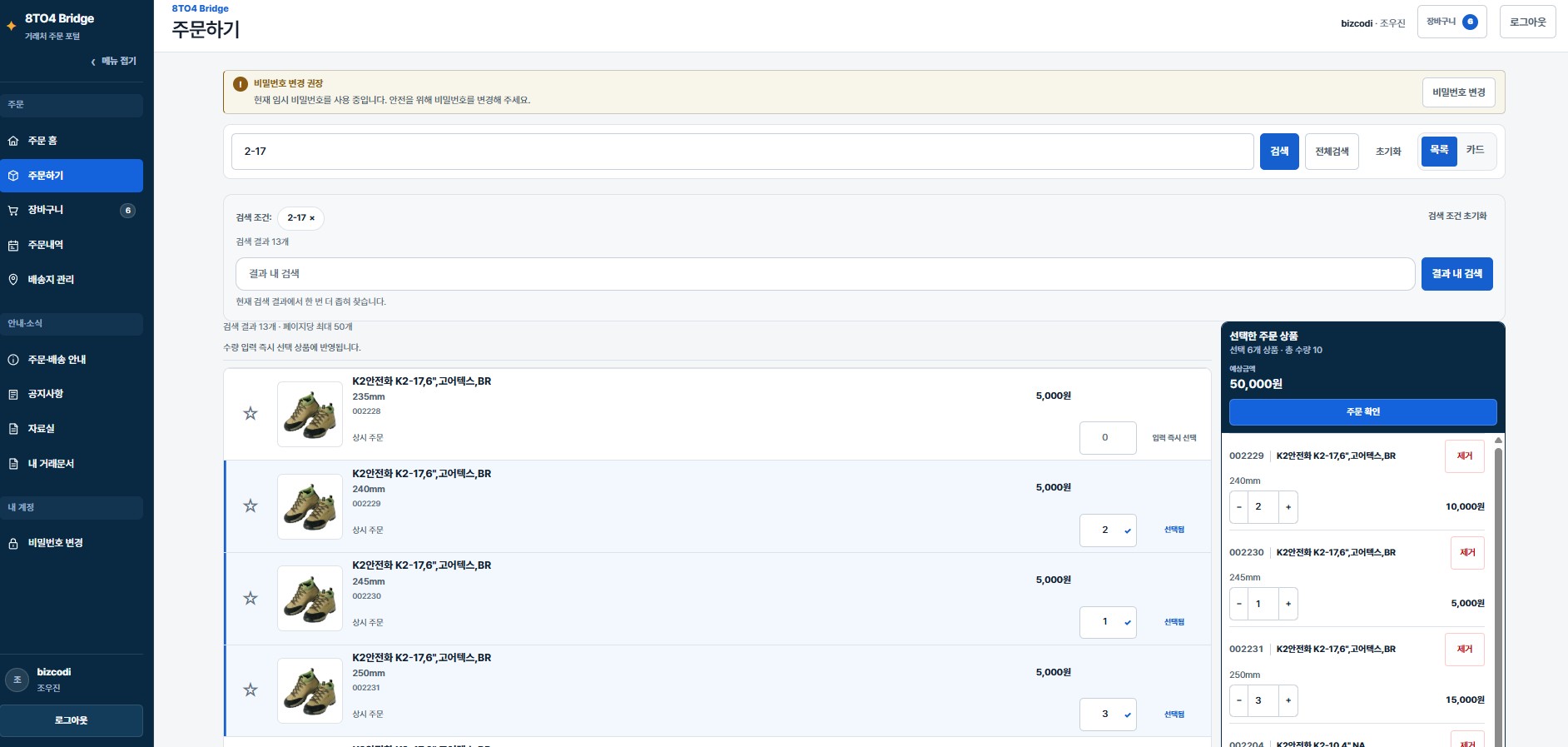Click the warning icon in password notice
The width and height of the screenshot is (1568, 747).
tap(241, 84)
